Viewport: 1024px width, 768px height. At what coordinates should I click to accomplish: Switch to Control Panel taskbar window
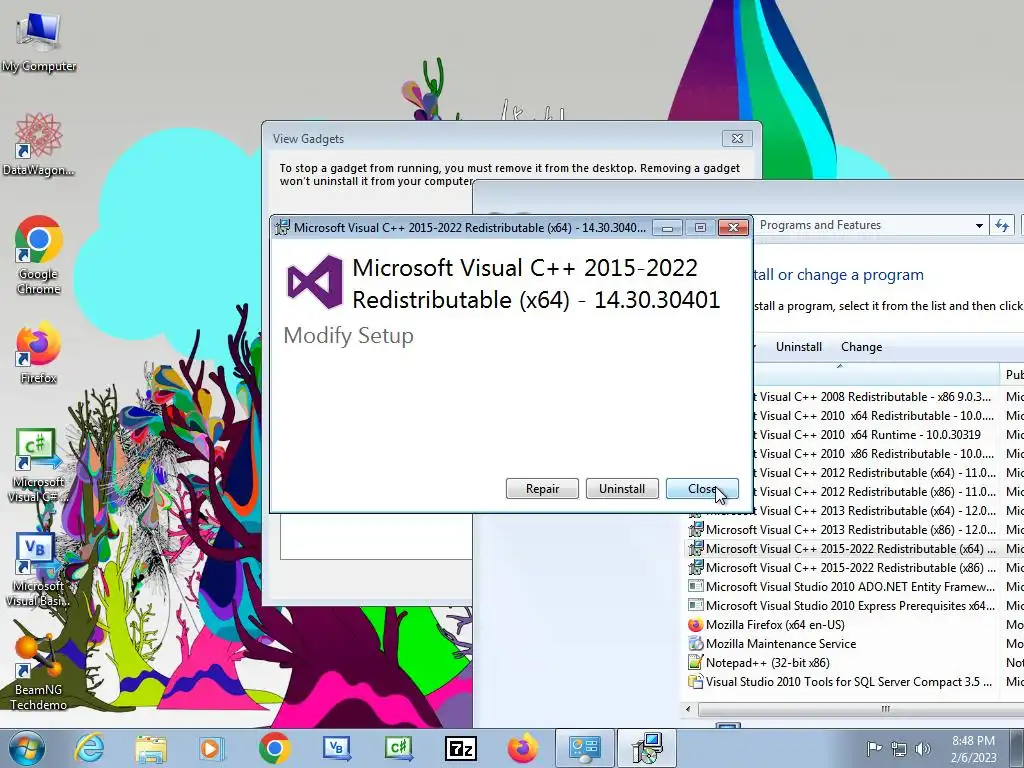[x=584, y=748]
